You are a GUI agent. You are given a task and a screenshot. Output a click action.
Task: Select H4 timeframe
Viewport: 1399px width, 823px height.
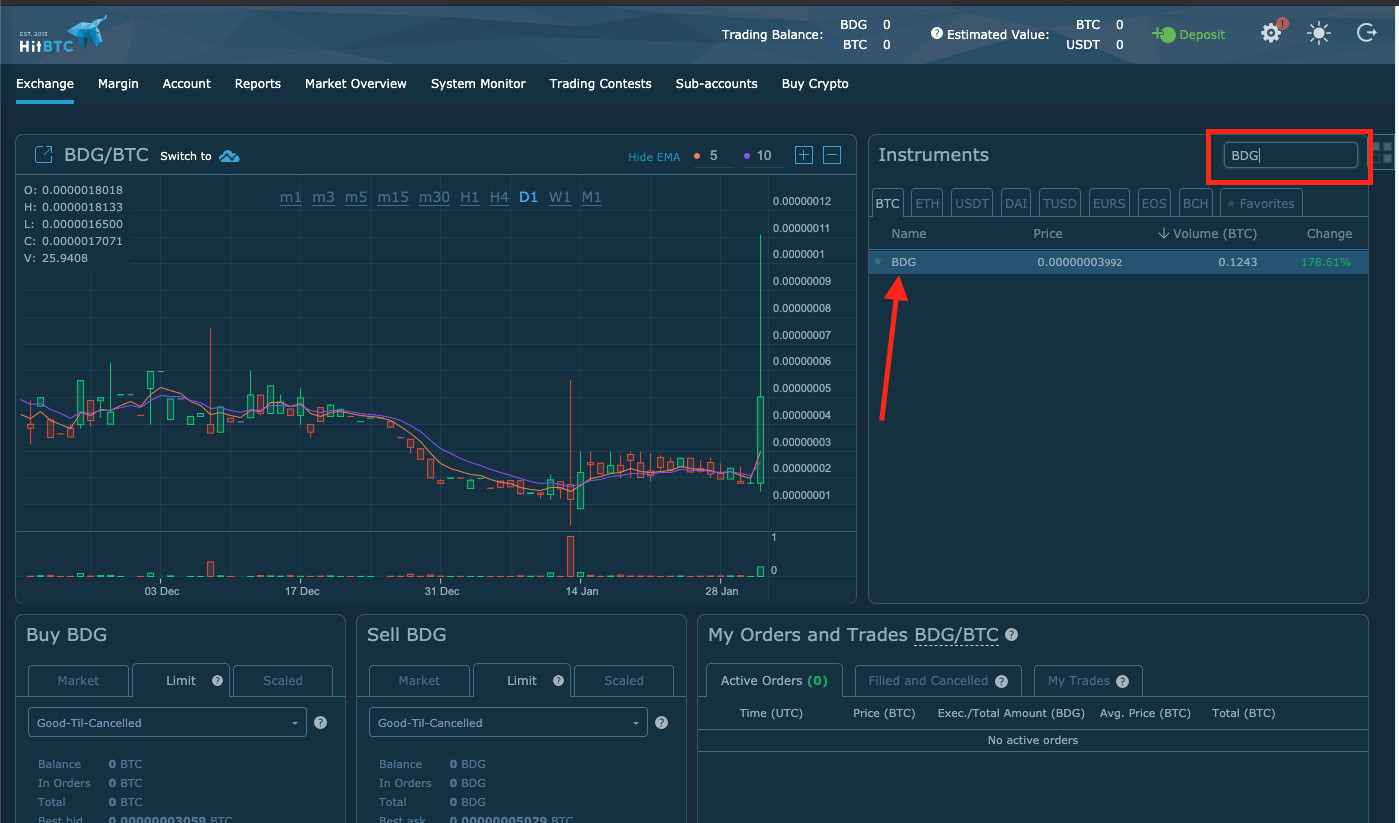[499, 197]
